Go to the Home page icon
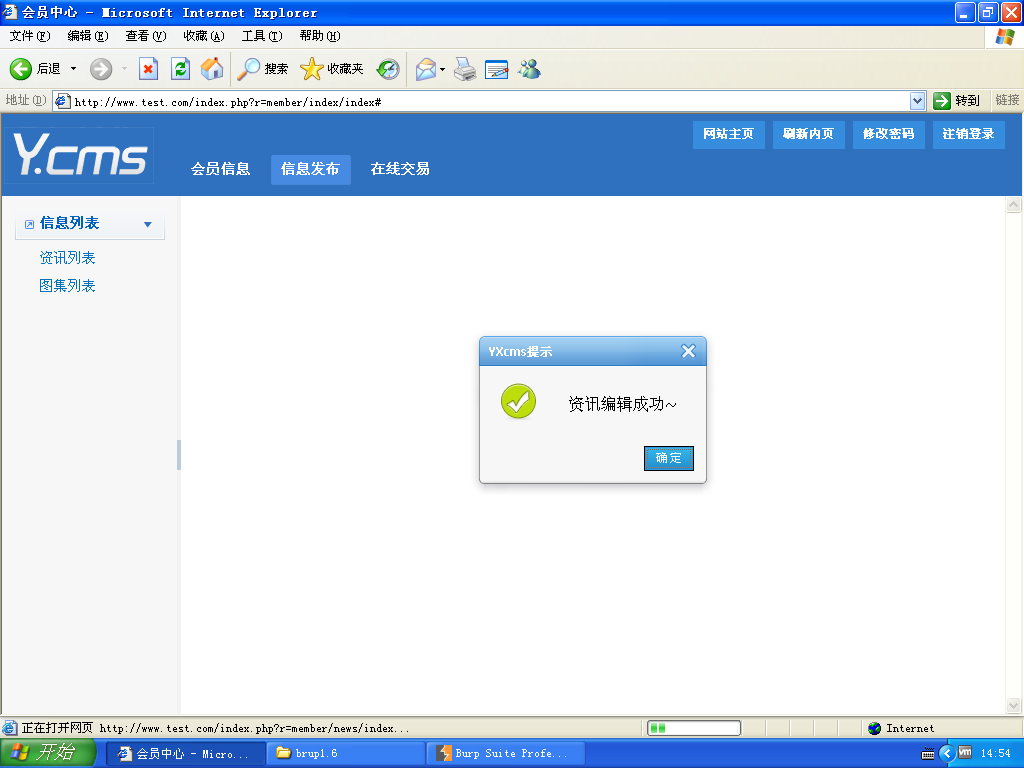 coord(212,69)
